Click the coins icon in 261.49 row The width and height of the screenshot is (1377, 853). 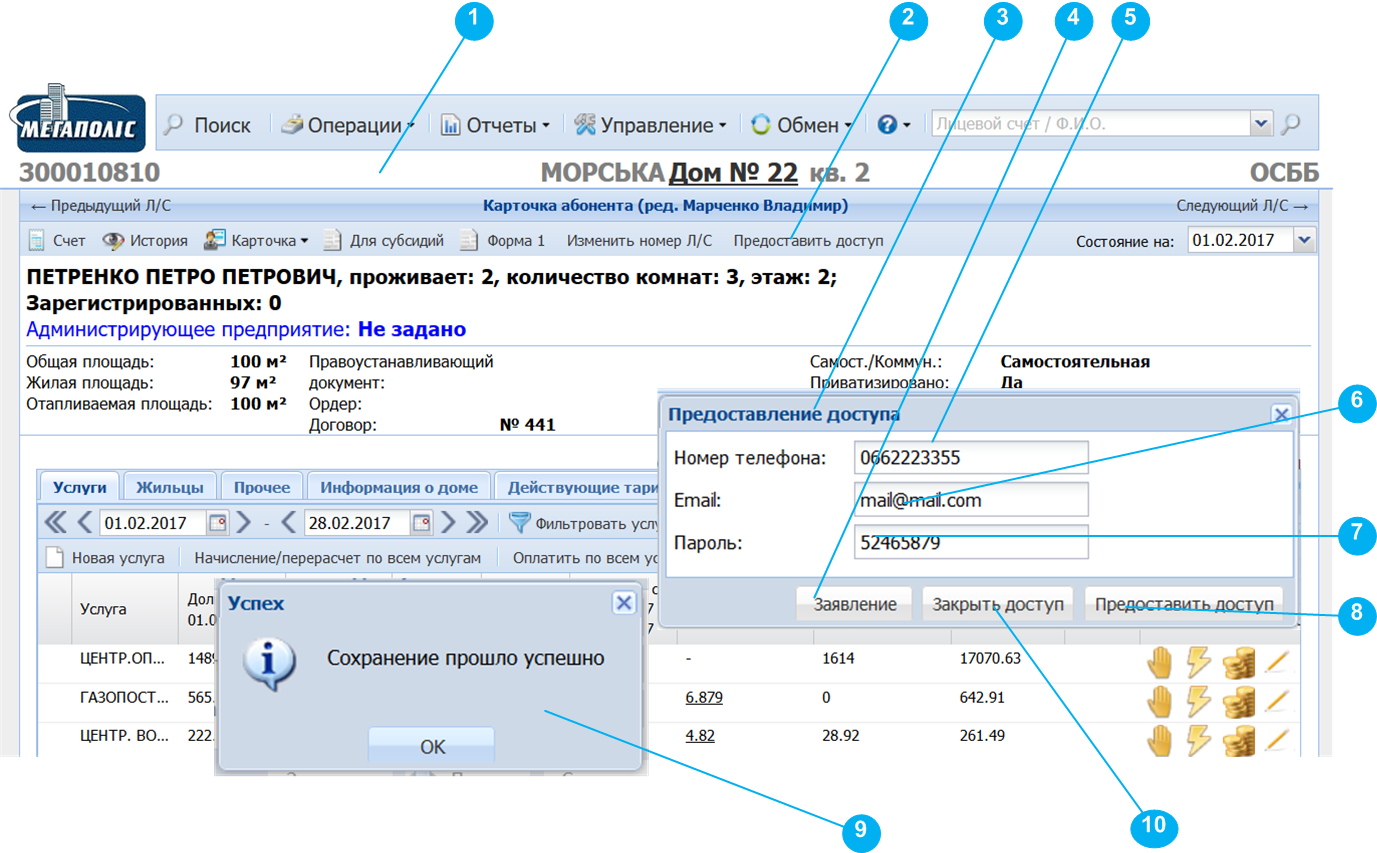click(x=1238, y=739)
